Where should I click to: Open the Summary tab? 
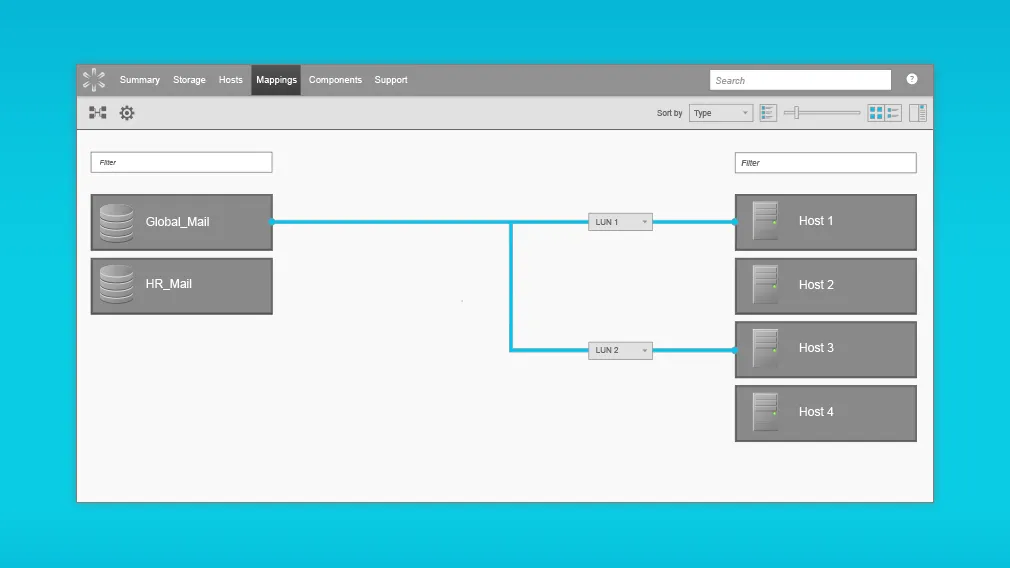coord(140,80)
